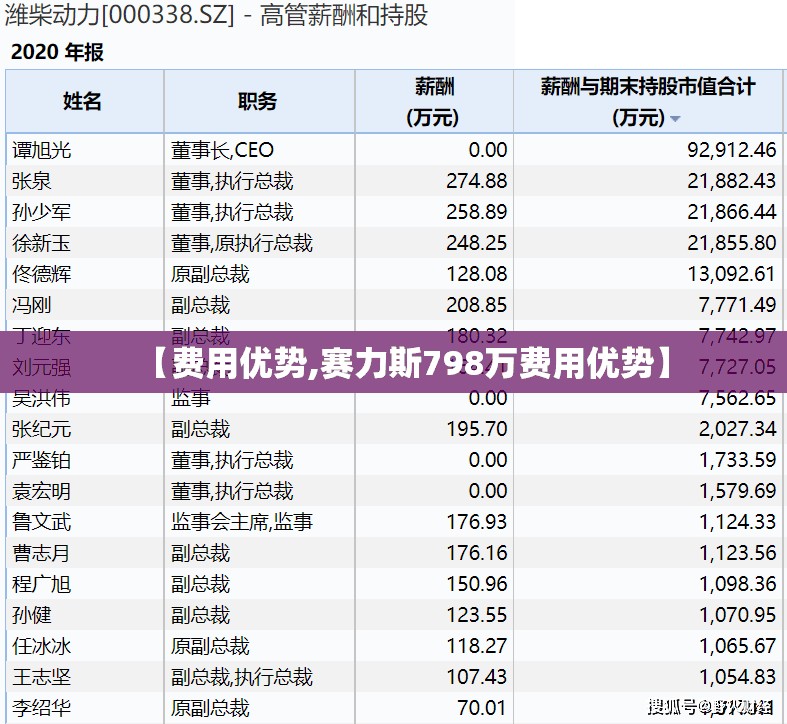Click the salary value 128.08

click(477, 274)
